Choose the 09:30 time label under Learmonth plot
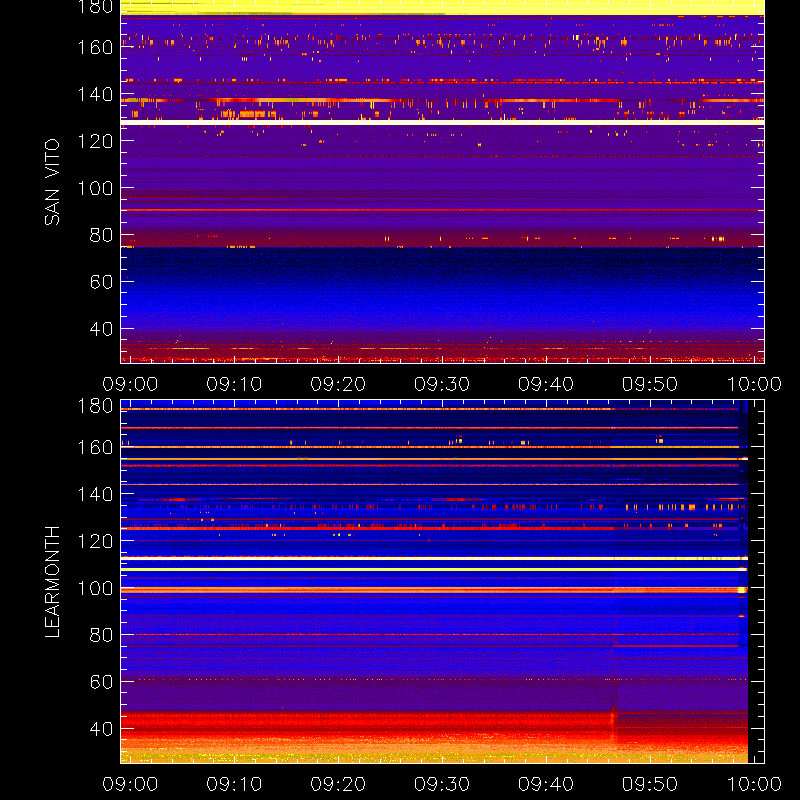 point(442,784)
